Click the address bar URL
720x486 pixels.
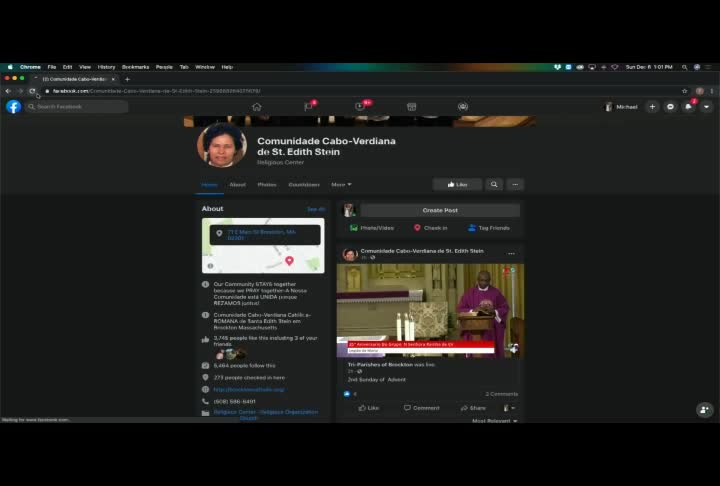(x=156, y=91)
